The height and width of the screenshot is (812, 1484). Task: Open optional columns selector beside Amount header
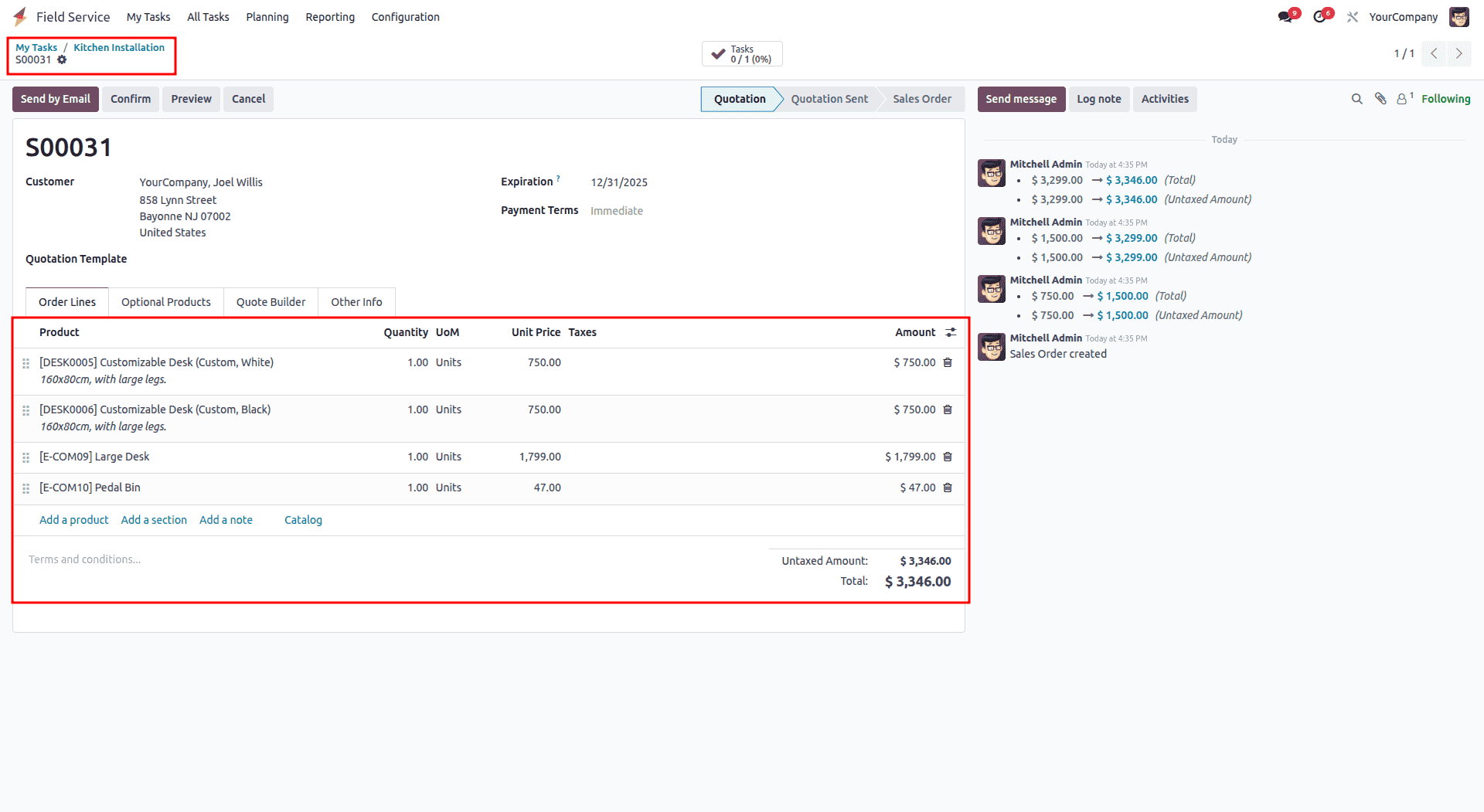(950, 332)
